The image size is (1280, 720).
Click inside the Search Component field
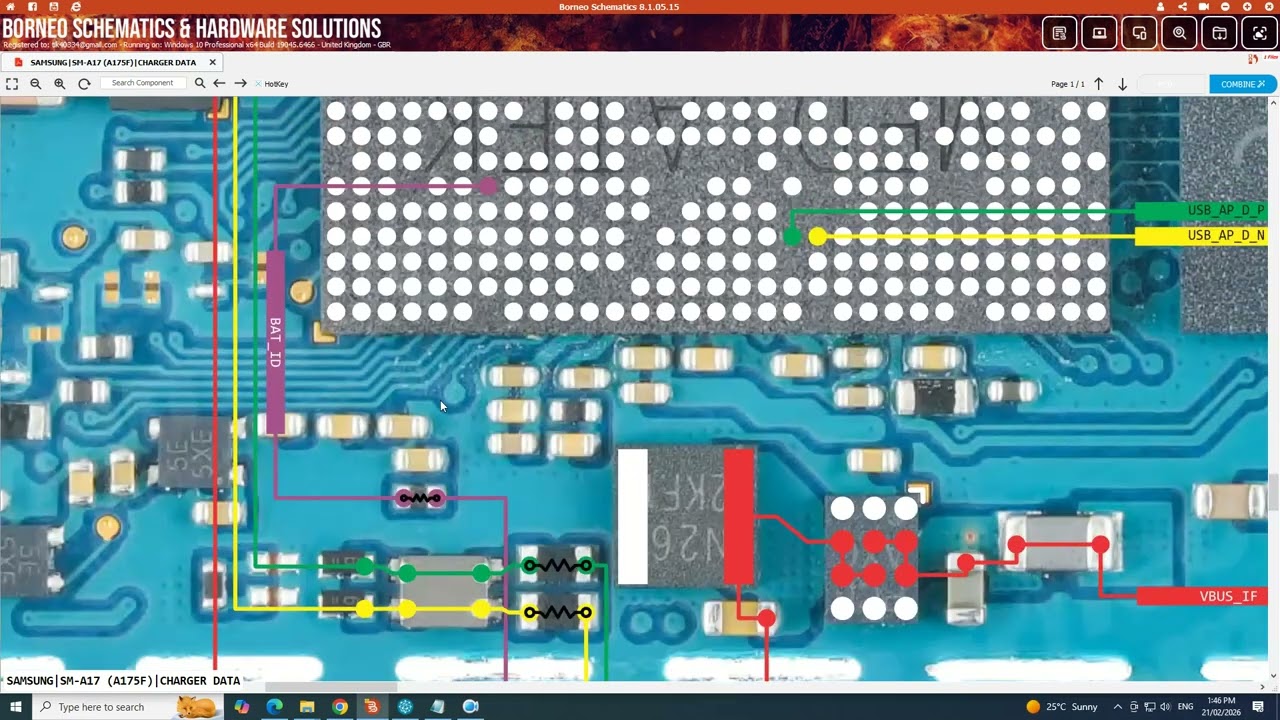coord(143,83)
